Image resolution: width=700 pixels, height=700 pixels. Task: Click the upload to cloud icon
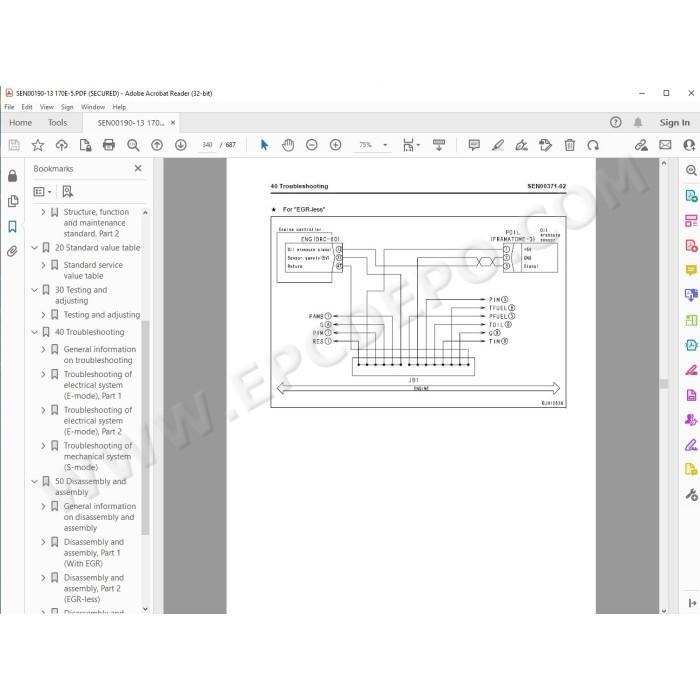62,145
